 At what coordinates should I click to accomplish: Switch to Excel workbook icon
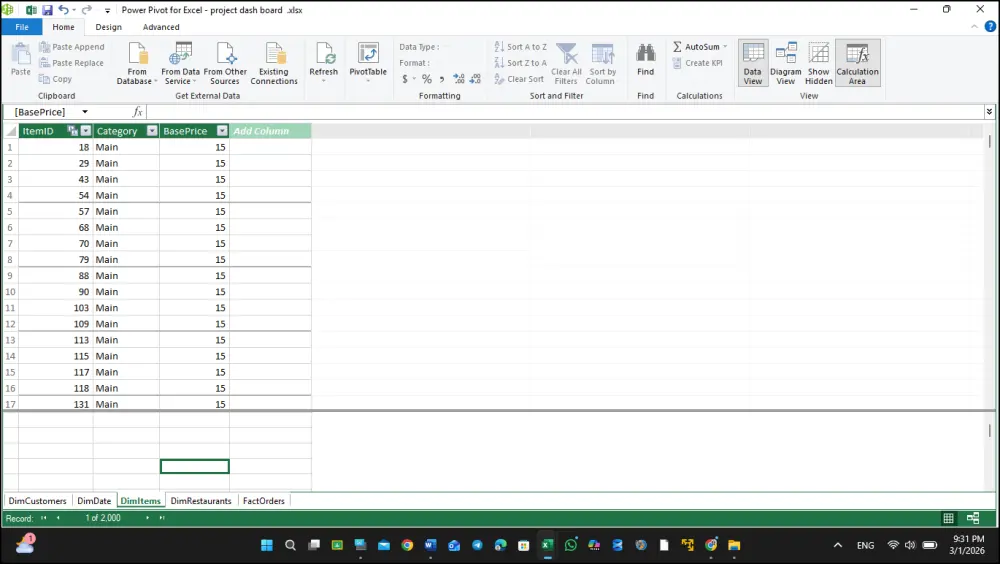tap(31, 10)
